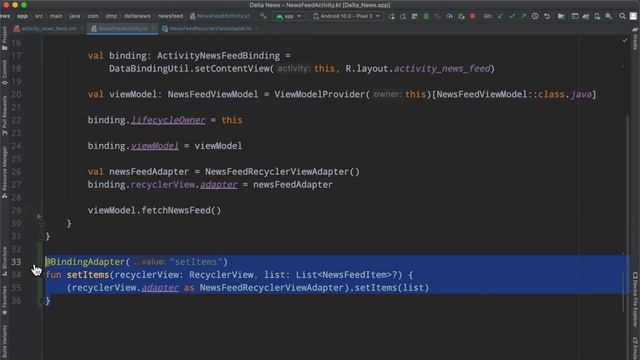The height and width of the screenshot is (360, 640).
Task: Click the NewsFeedActivity.kt breadcrumb file
Action: coord(220,16)
